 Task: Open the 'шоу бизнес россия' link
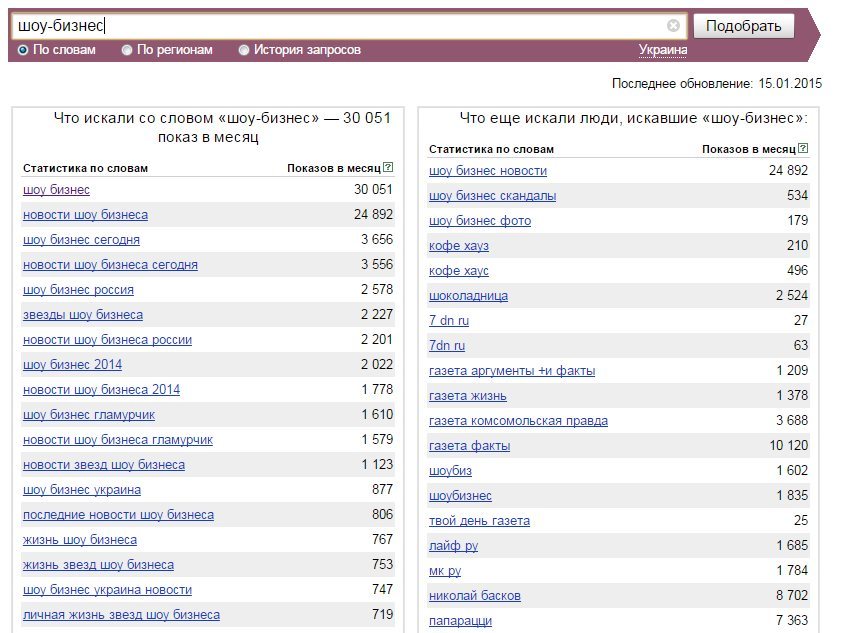pyautogui.click(x=78, y=289)
